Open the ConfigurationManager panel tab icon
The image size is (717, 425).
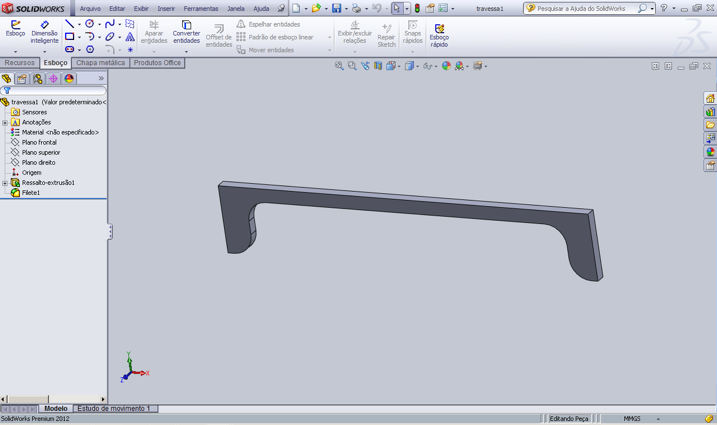pyautogui.click(x=38, y=79)
